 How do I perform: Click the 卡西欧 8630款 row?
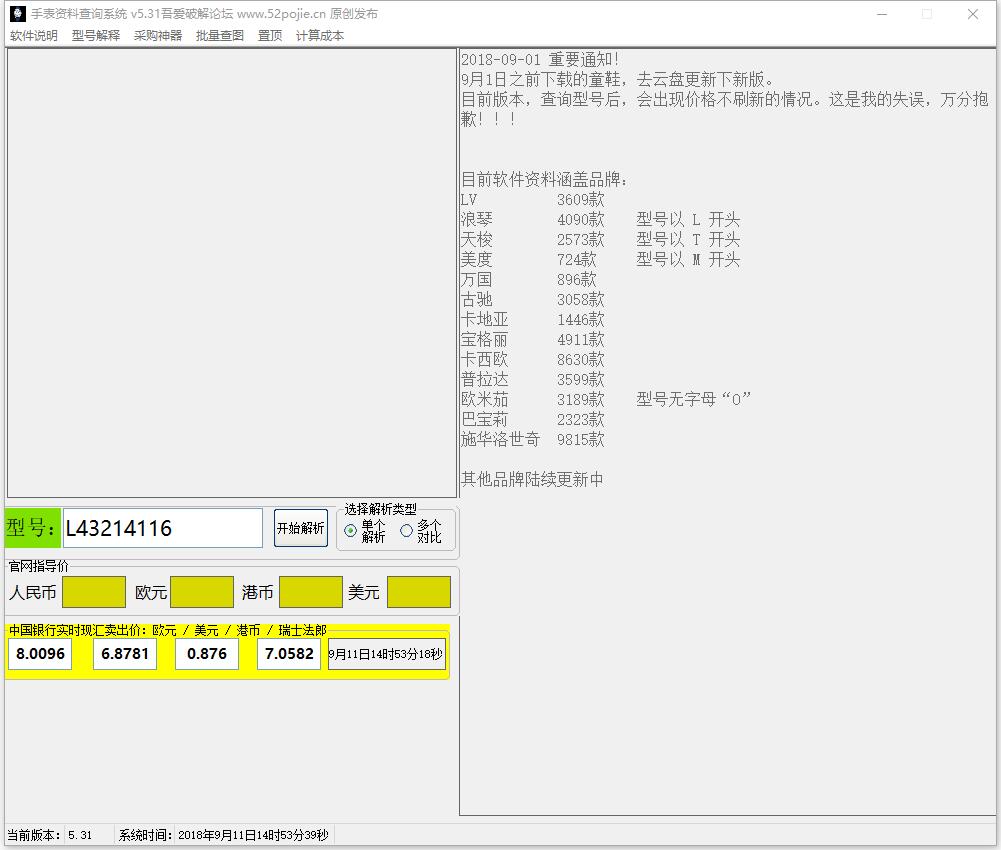point(532,360)
